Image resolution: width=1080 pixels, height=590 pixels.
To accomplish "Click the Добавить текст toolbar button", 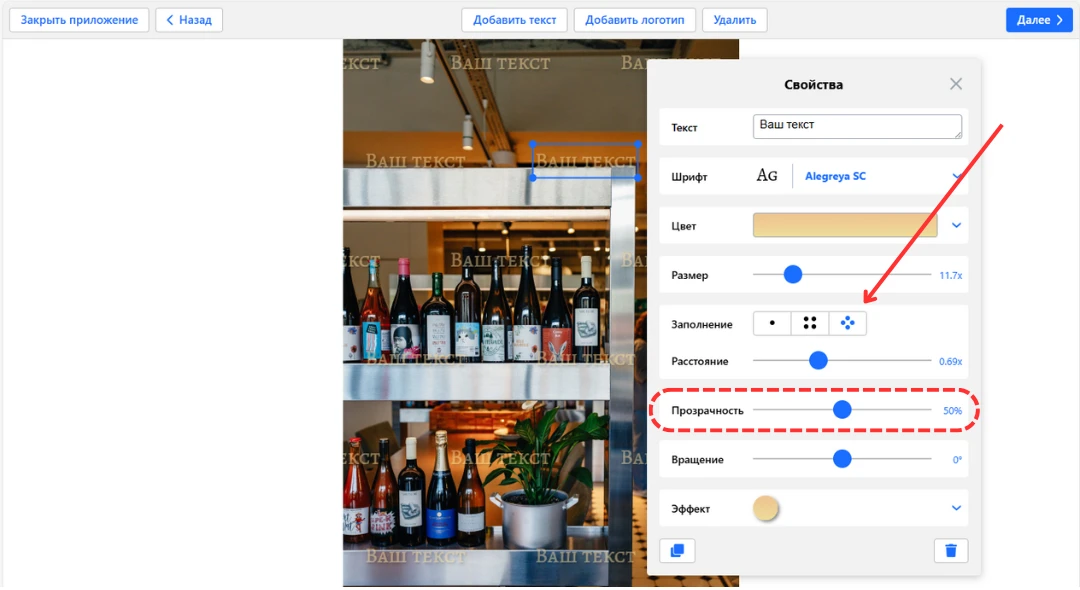I will click(515, 20).
